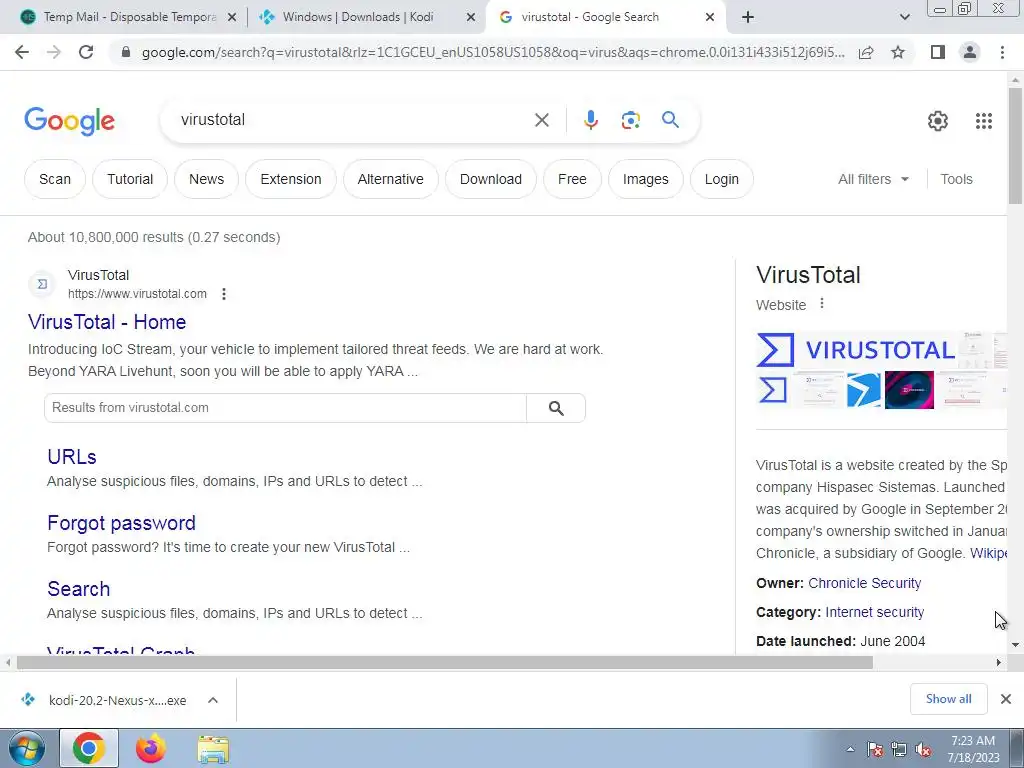Click Show all downloads button
Screen dimensions: 1024x768
(948, 699)
